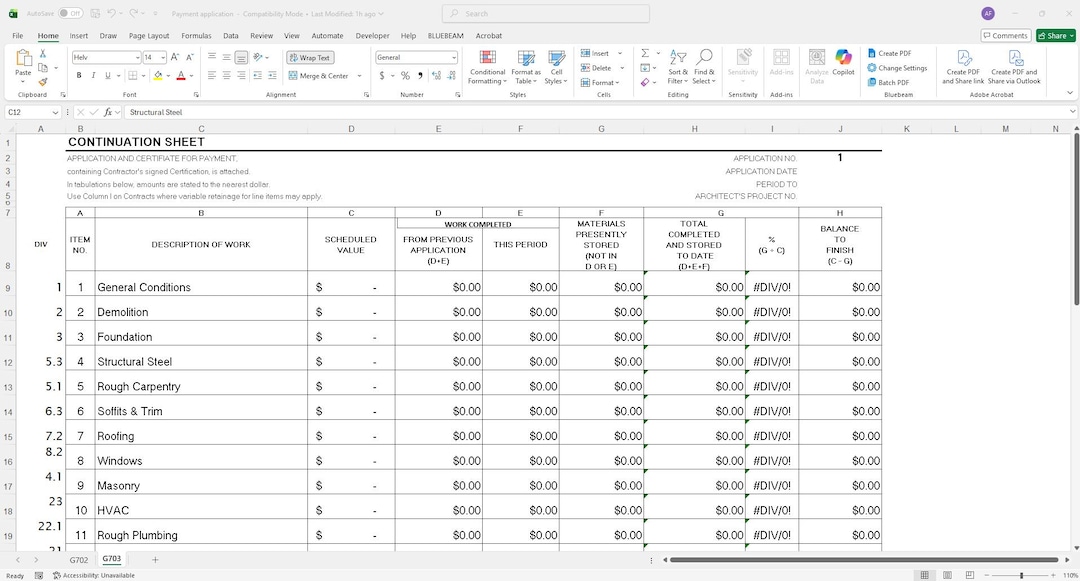This screenshot has width=1080, height=581.
Task: Open font color dropdown arrow
Action: click(x=191, y=76)
